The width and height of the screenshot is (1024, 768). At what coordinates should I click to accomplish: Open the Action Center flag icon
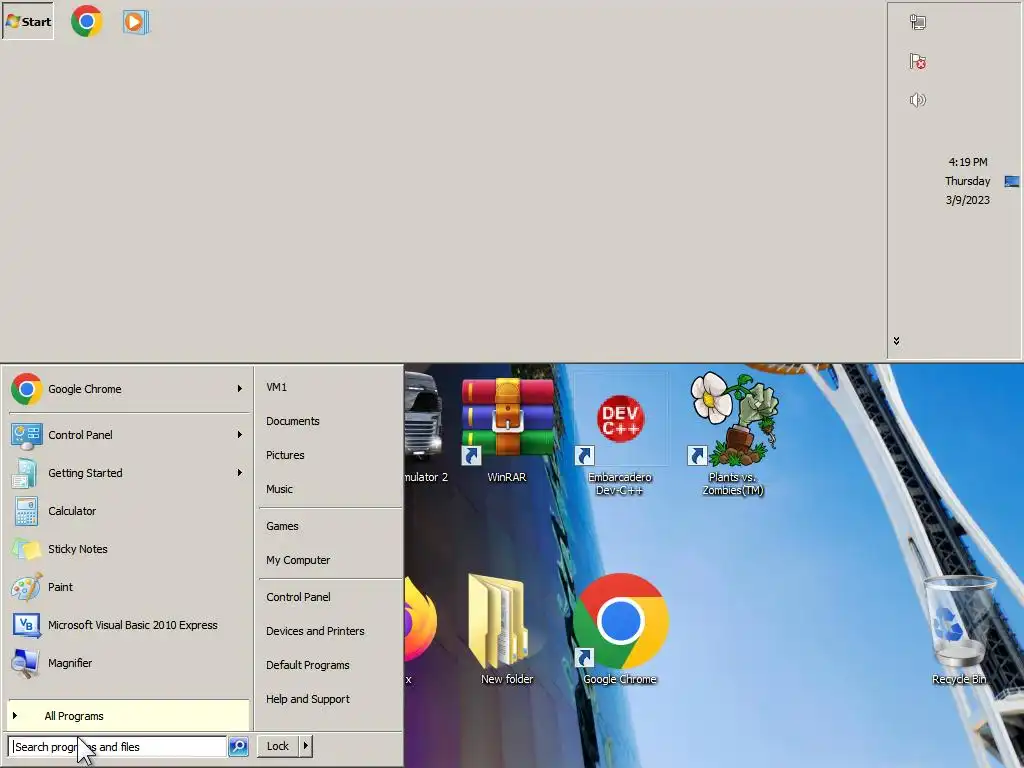coord(918,61)
